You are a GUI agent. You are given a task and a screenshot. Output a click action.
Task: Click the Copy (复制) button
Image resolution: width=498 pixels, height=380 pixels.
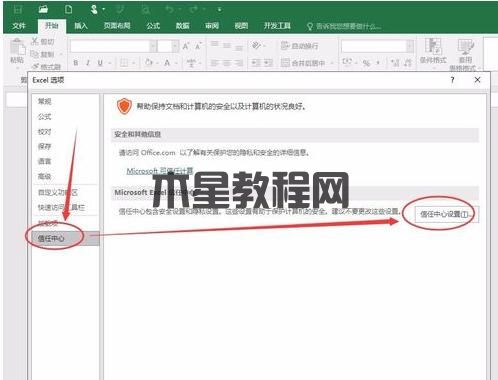tap(43, 54)
